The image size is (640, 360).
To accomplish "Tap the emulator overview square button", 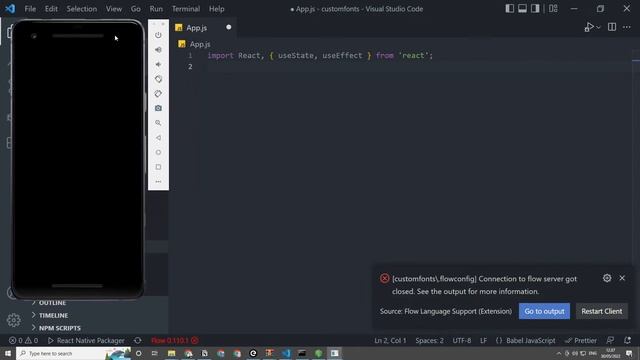I will coord(158,167).
